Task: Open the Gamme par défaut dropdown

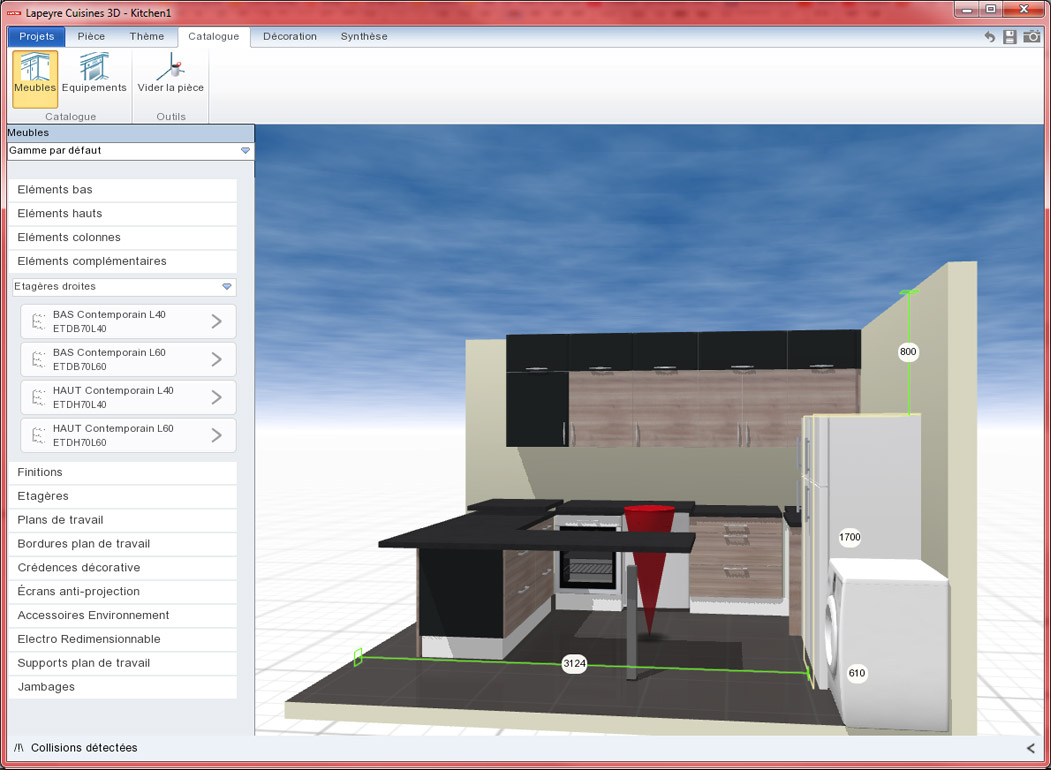Action: pos(130,151)
